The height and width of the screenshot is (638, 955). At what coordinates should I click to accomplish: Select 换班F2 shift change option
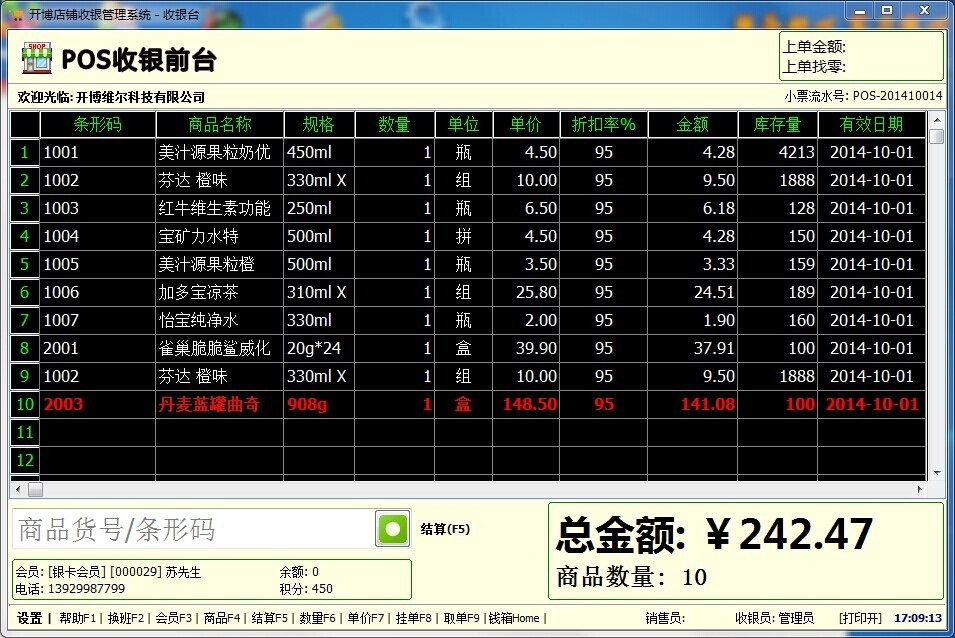[x=125, y=618]
